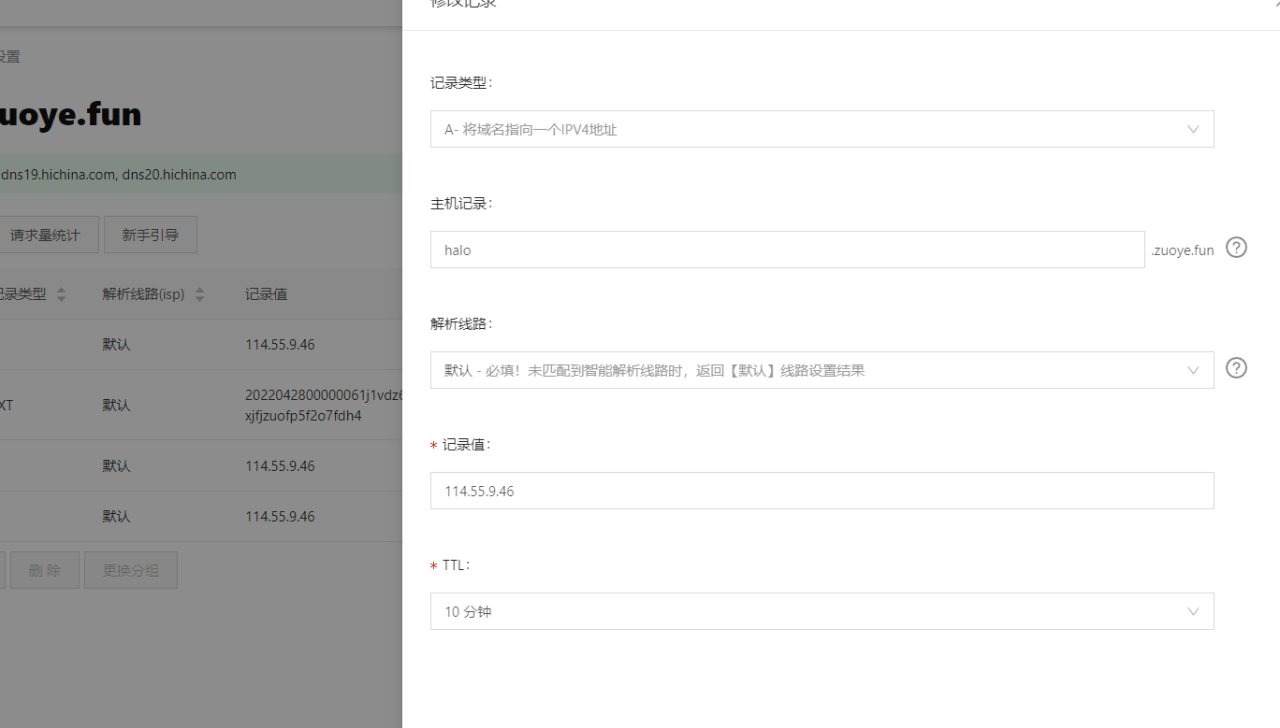Click the first row's 114.55.9.46 record value

tap(280, 344)
